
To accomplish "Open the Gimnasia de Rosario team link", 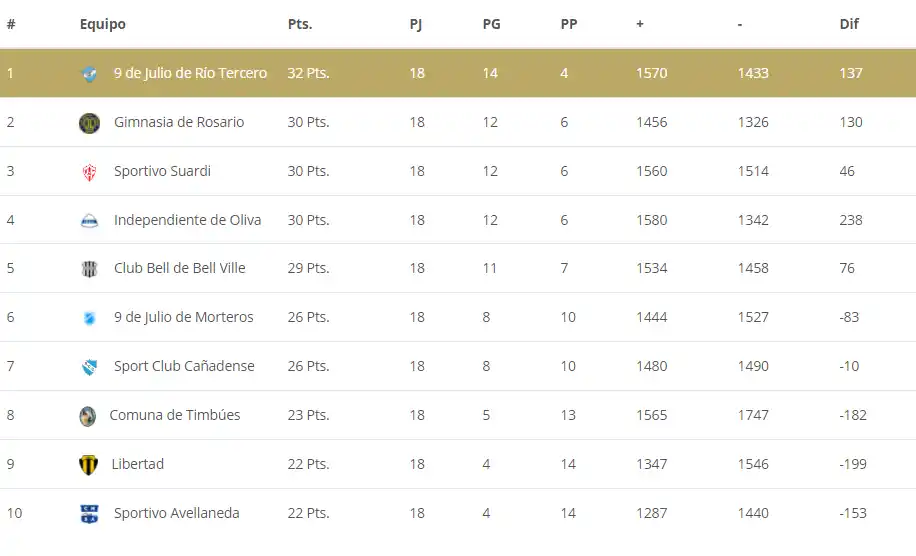I will click(179, 122).
